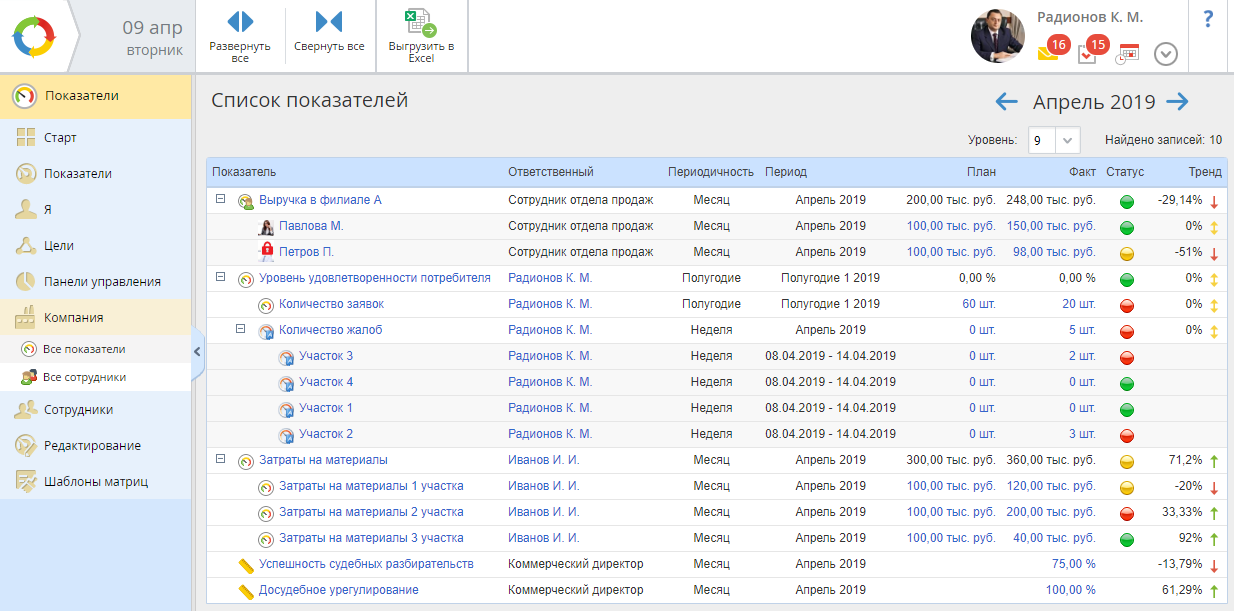Open the Успешность судебных разбирательств link
Screen dimensions: 1234x611
[x=365, y=564]
